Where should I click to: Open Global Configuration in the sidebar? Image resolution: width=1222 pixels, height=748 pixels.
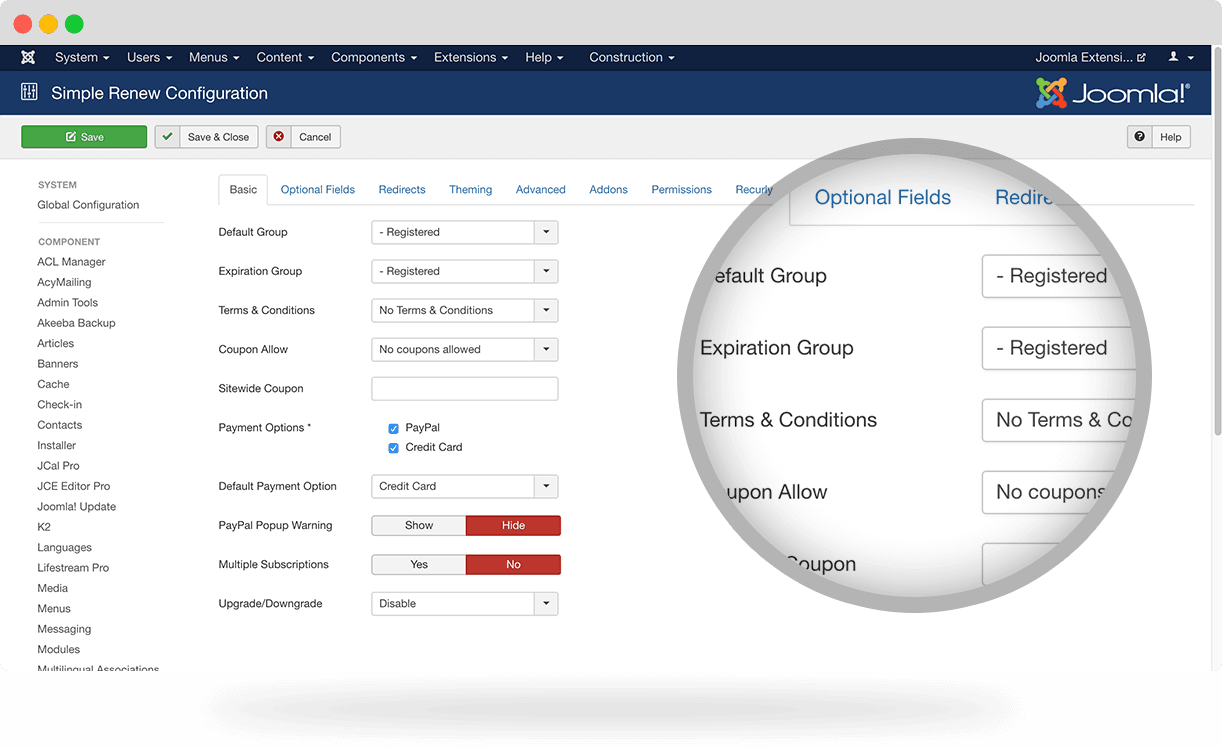(88, 205)
